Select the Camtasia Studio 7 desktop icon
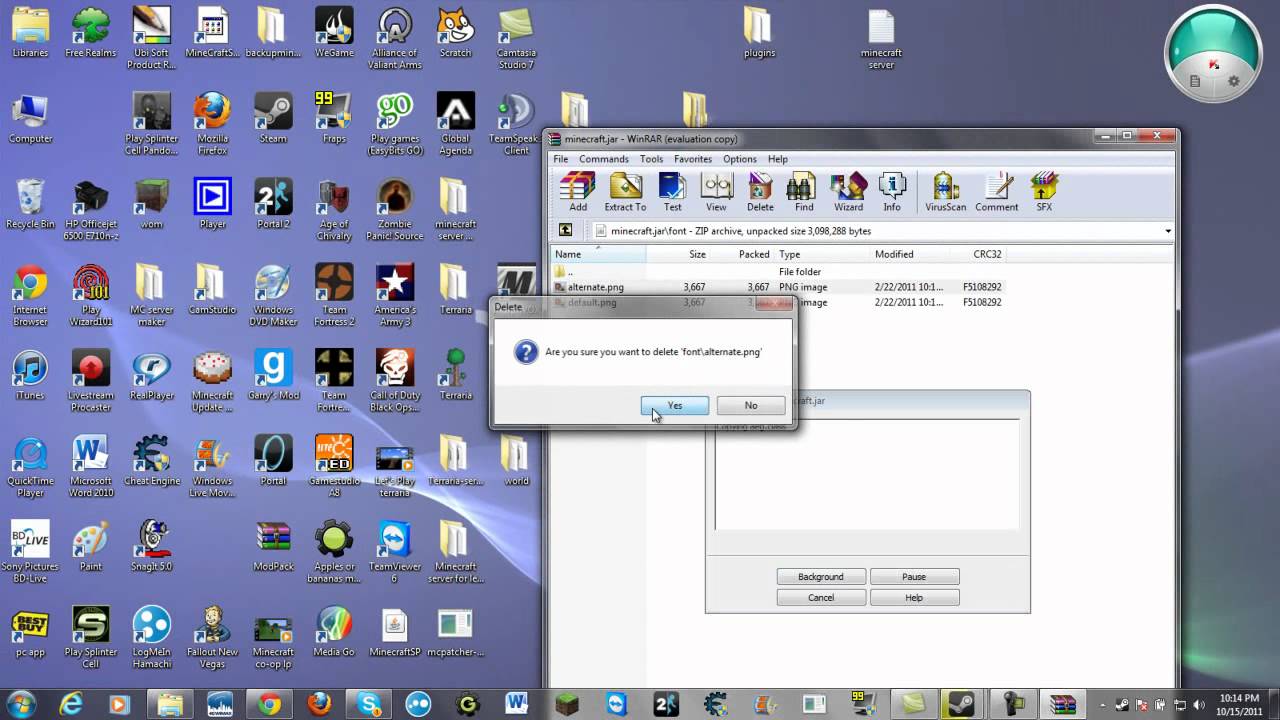 [516, 38]
